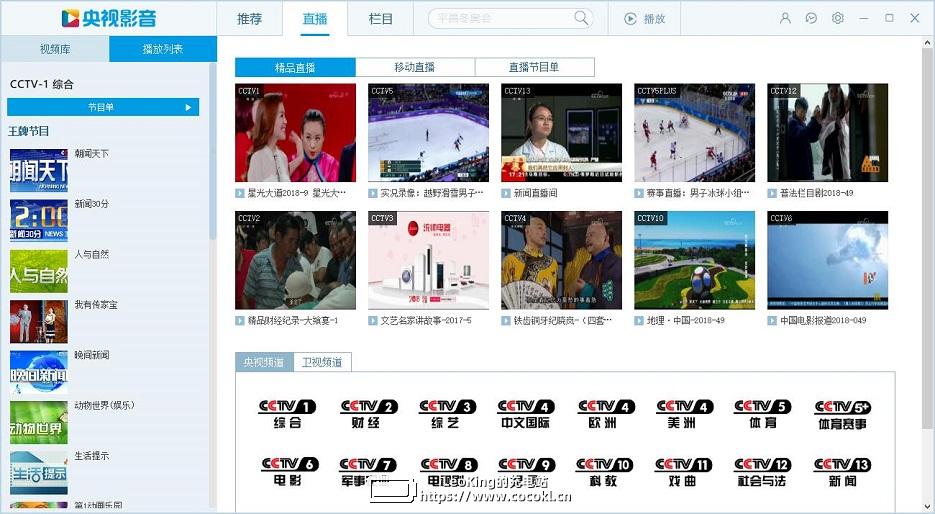Switch to the 栏目 tab
935x514 pixels.
pyautogui.click(x=380, y=18)
